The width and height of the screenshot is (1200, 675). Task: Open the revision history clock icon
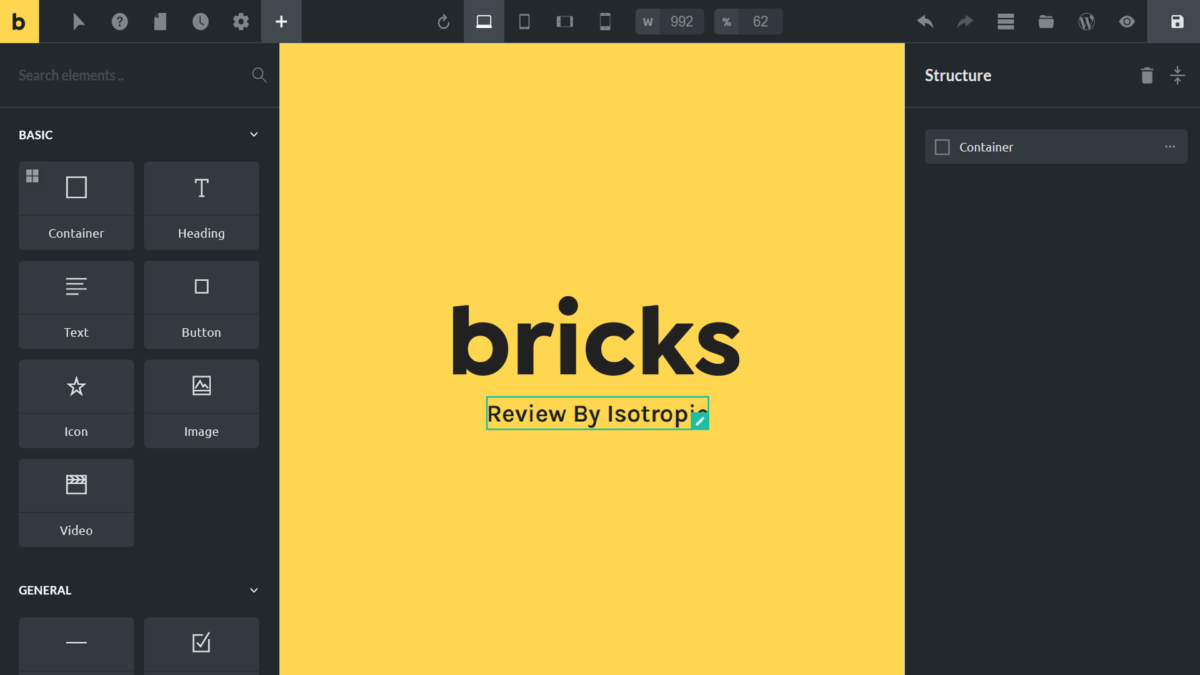[200, 21]
